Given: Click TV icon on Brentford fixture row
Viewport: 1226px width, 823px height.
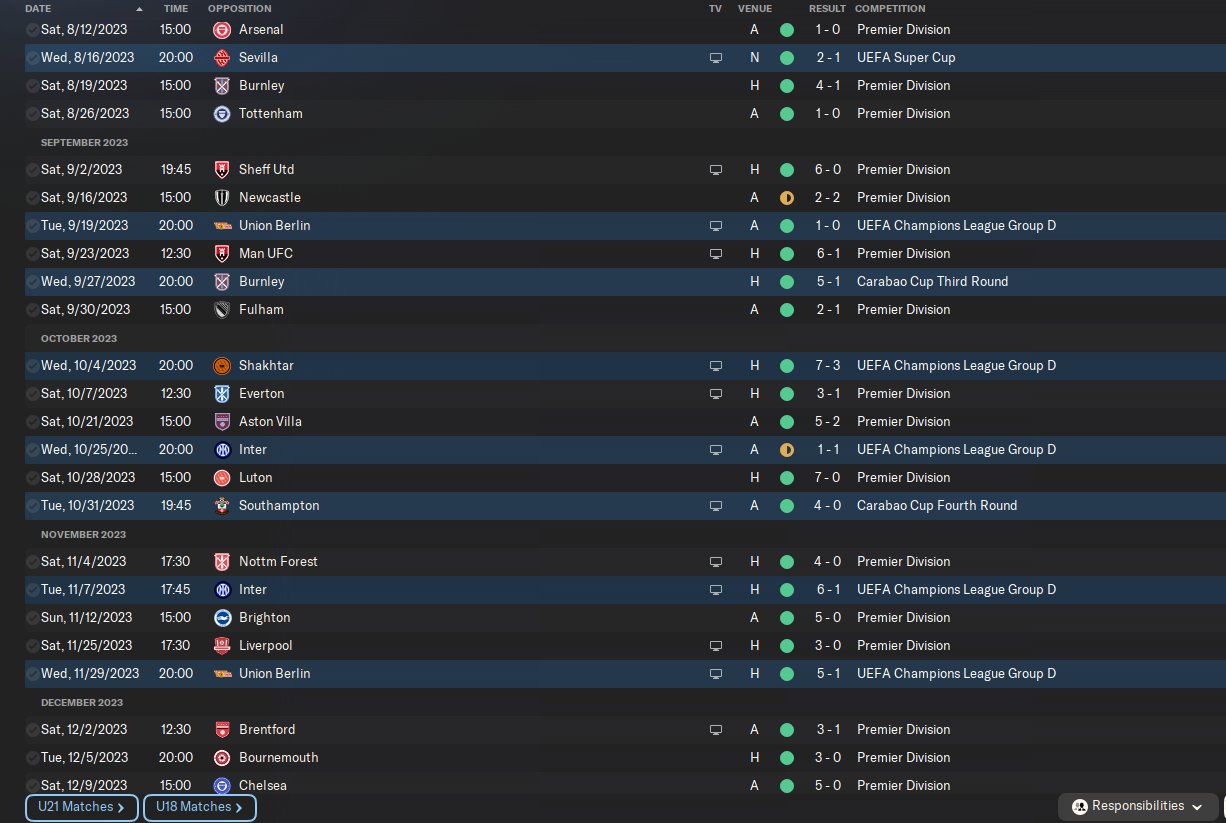Looking at the screenshot, I should (715, 730).
